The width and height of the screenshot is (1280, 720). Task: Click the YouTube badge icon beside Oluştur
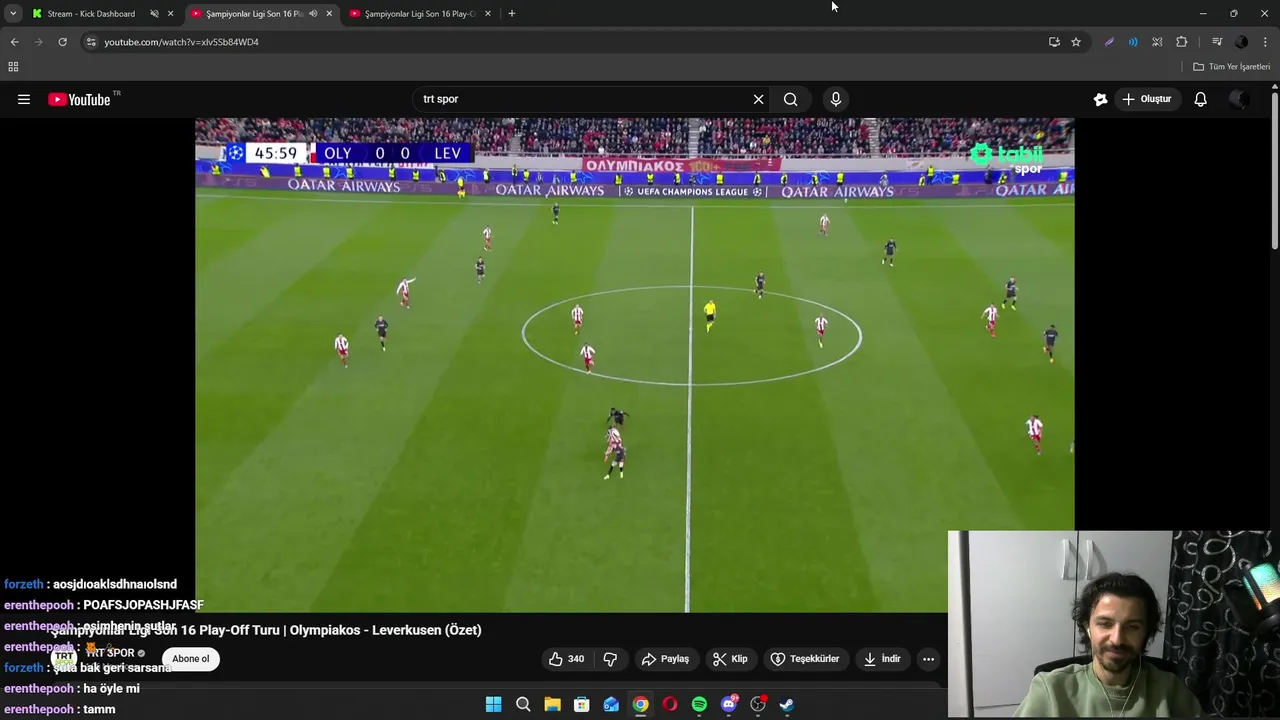(1100, 99)
